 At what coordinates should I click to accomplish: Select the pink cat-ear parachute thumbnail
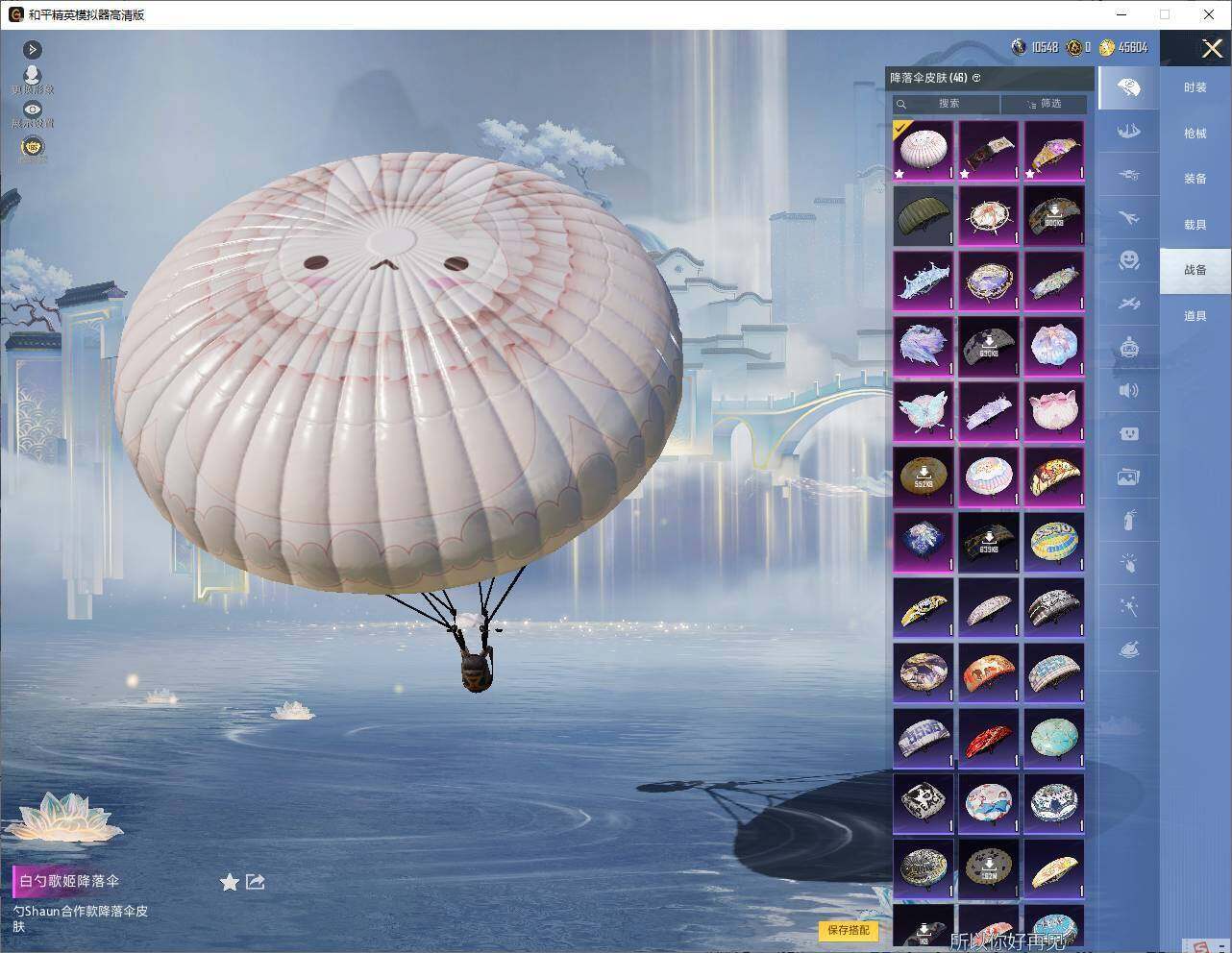tap(1054, 412)
